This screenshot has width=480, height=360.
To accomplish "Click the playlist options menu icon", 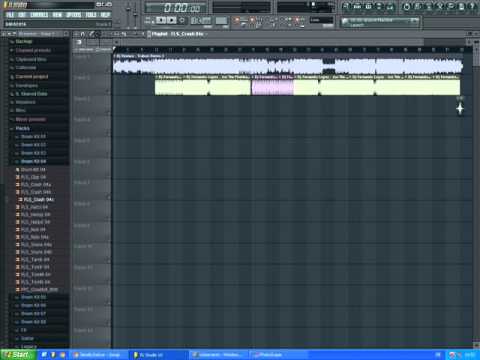I will (76, 34).
